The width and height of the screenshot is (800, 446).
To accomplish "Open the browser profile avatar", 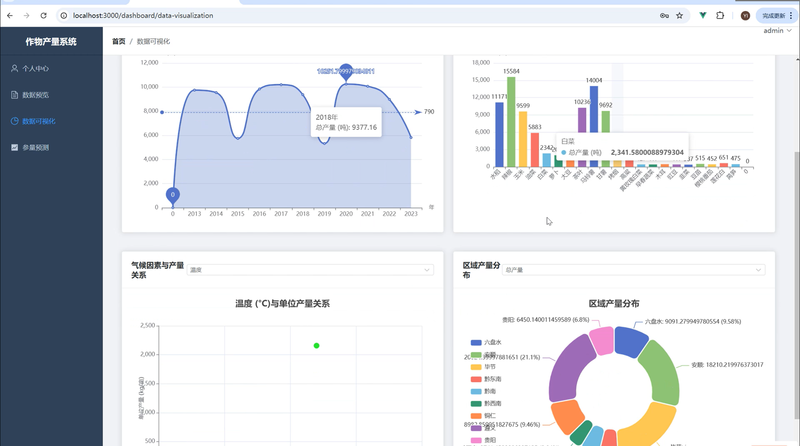I will pyautogui.click(x=745, y=16).
